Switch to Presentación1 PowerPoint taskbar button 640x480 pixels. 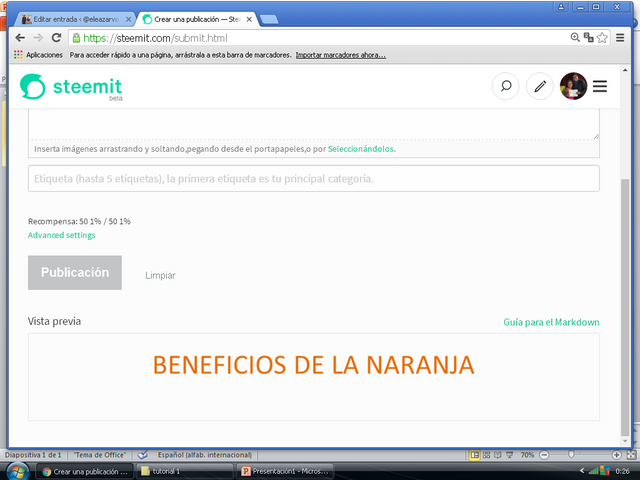285,471
